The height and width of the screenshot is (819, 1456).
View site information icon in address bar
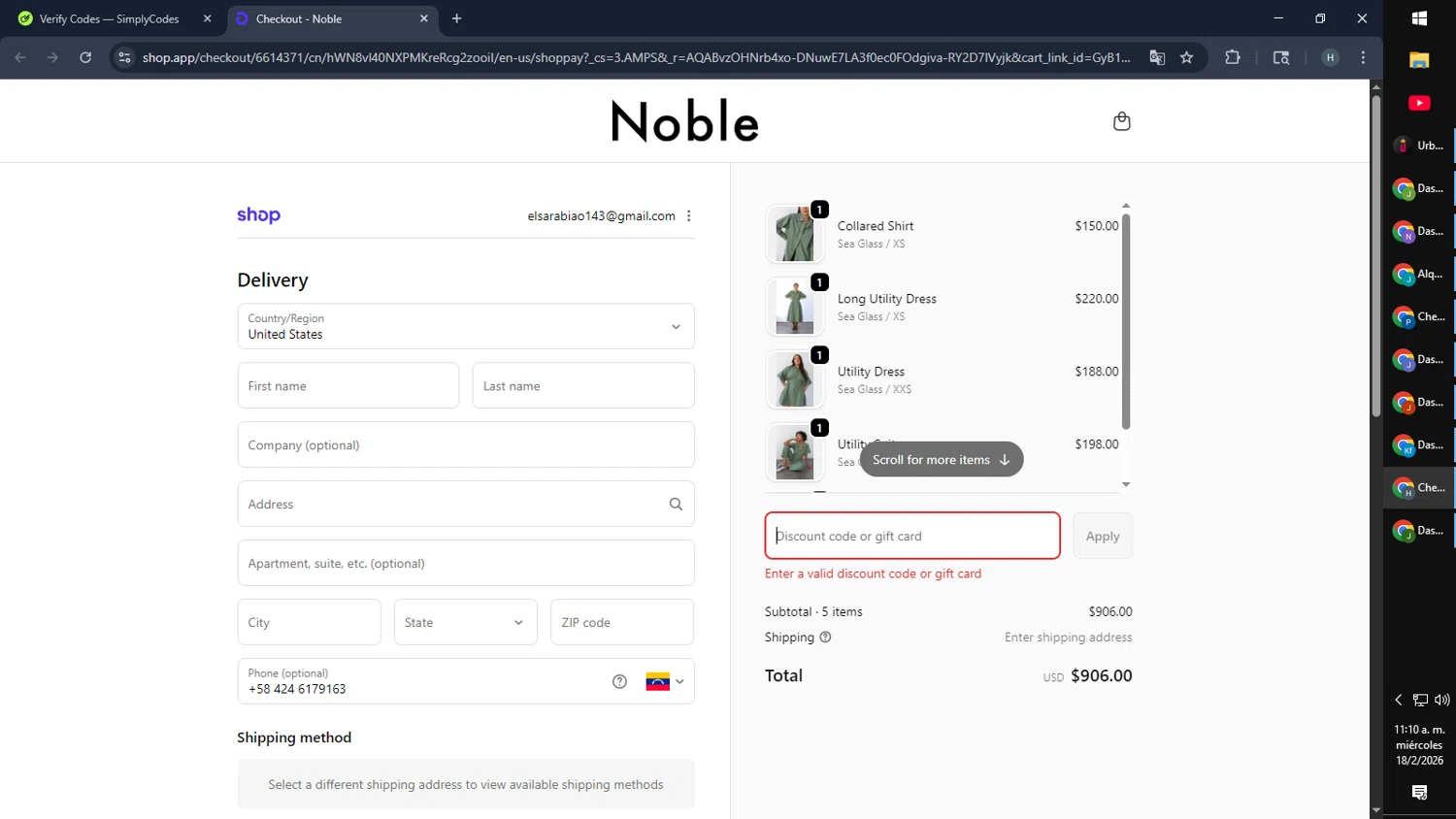click(x=124, y=57)
